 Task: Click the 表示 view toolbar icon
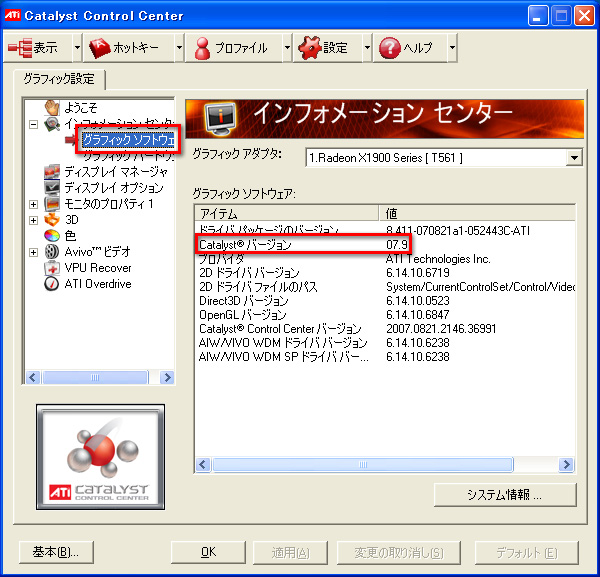tap(20, 48)
